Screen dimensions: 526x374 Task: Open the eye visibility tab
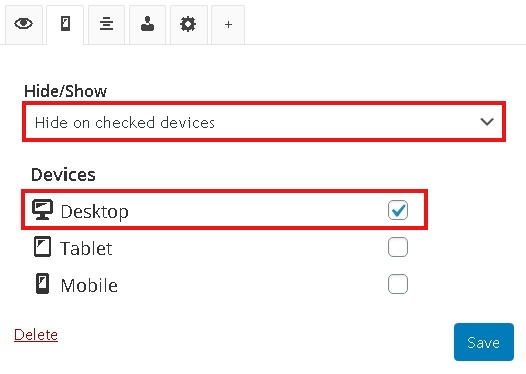(23, 24)
